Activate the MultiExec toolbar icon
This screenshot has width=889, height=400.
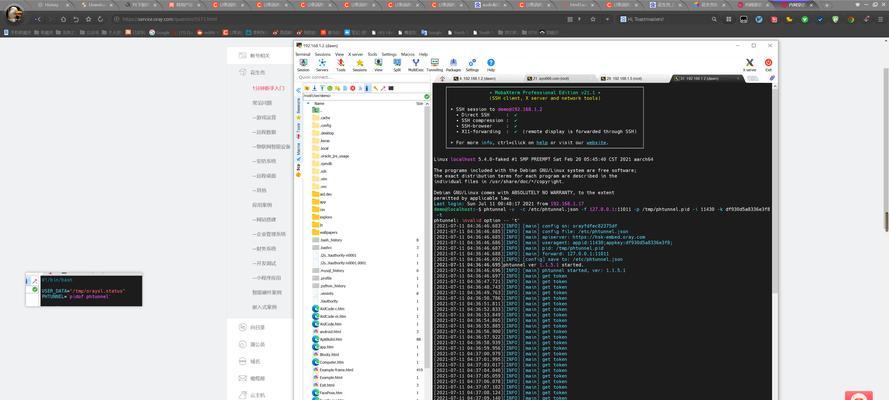pyautogui.click(x=416, y=65)
